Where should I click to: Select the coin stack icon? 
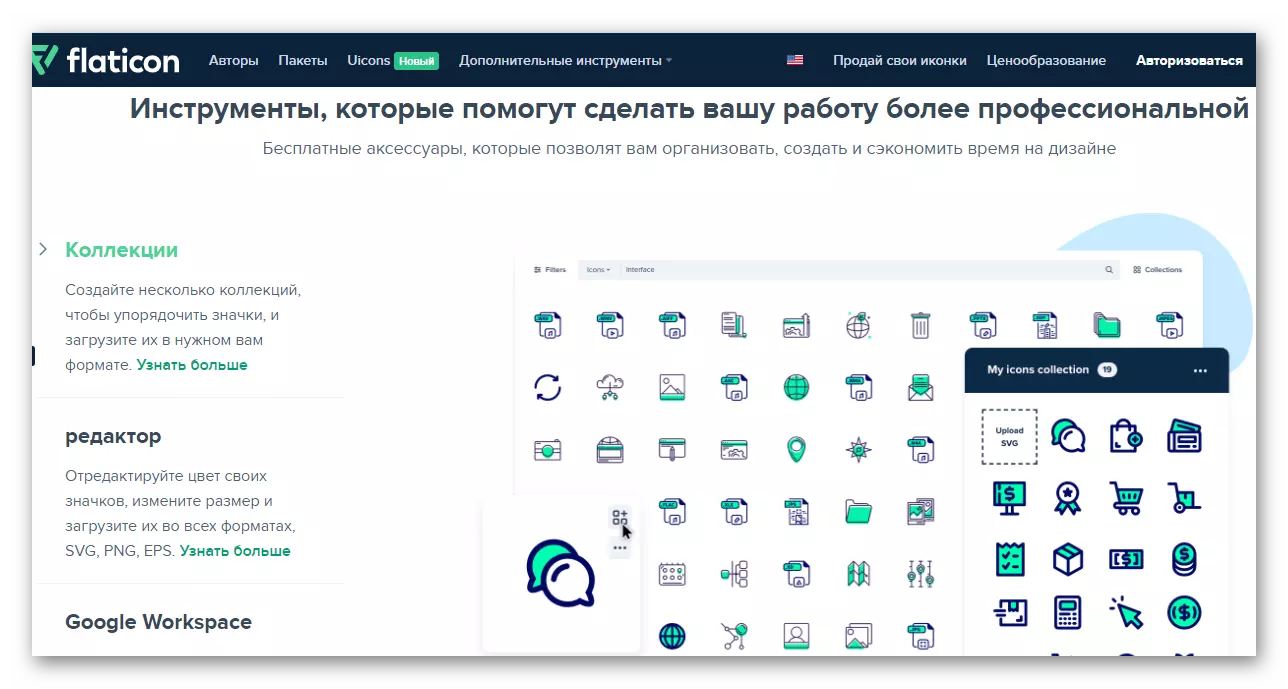click(1184, 559)
